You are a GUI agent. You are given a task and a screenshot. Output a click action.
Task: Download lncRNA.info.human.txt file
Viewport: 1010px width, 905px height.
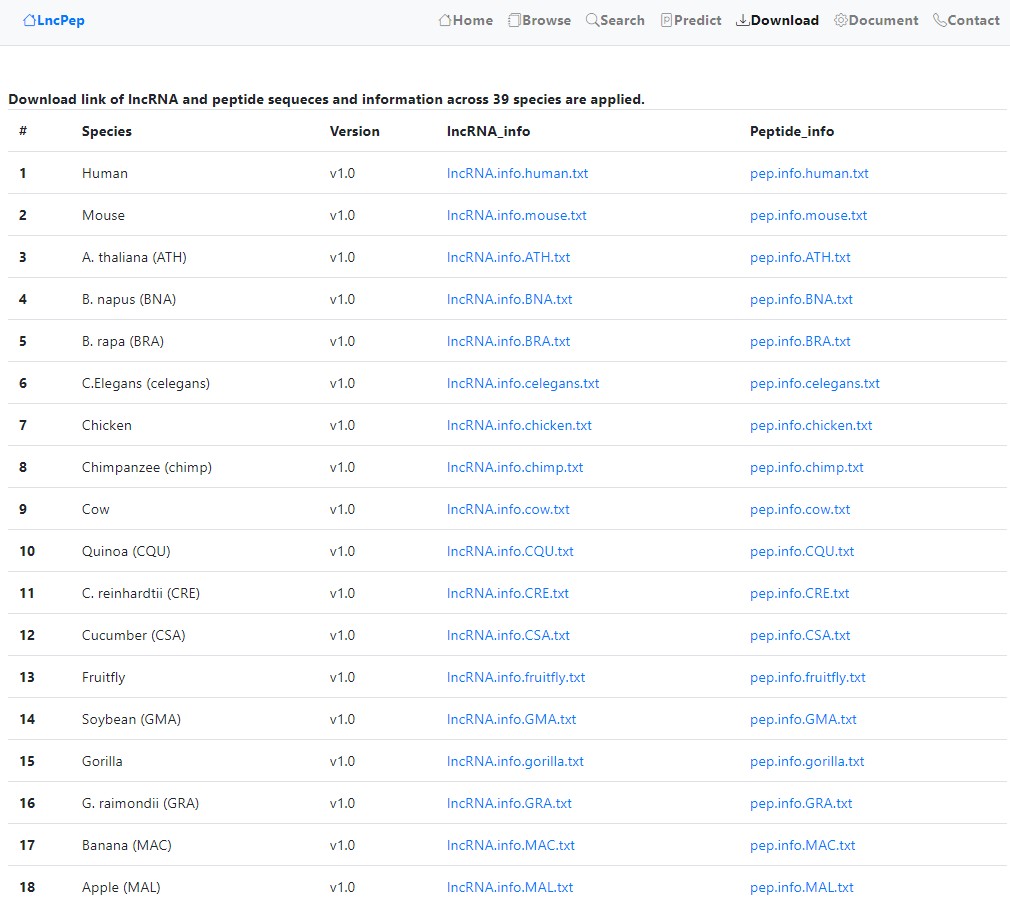(x=517, y=173)
